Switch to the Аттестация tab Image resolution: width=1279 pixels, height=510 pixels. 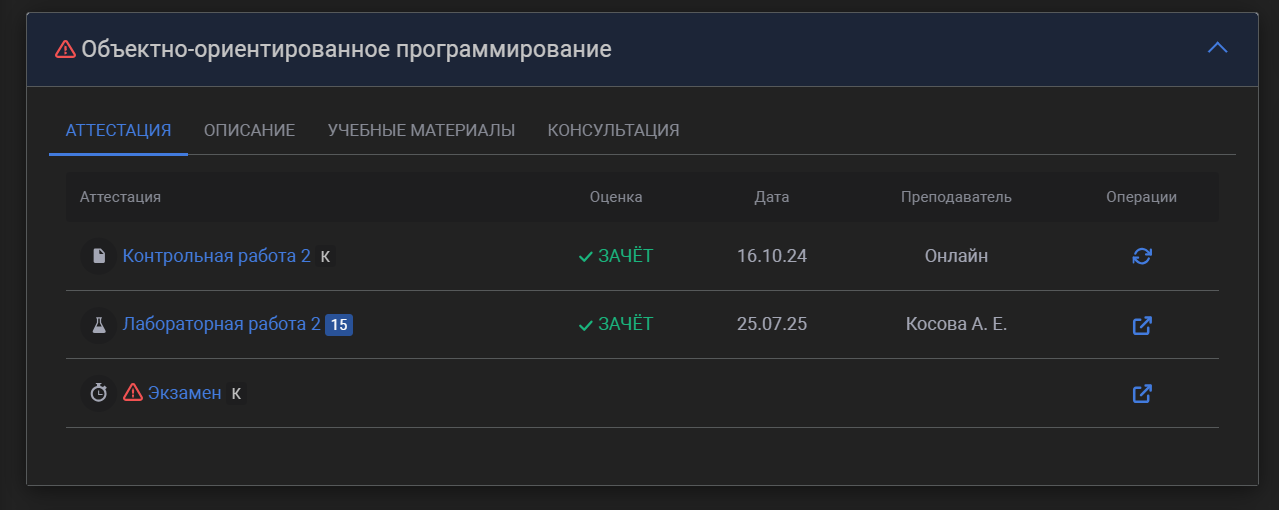118,130
